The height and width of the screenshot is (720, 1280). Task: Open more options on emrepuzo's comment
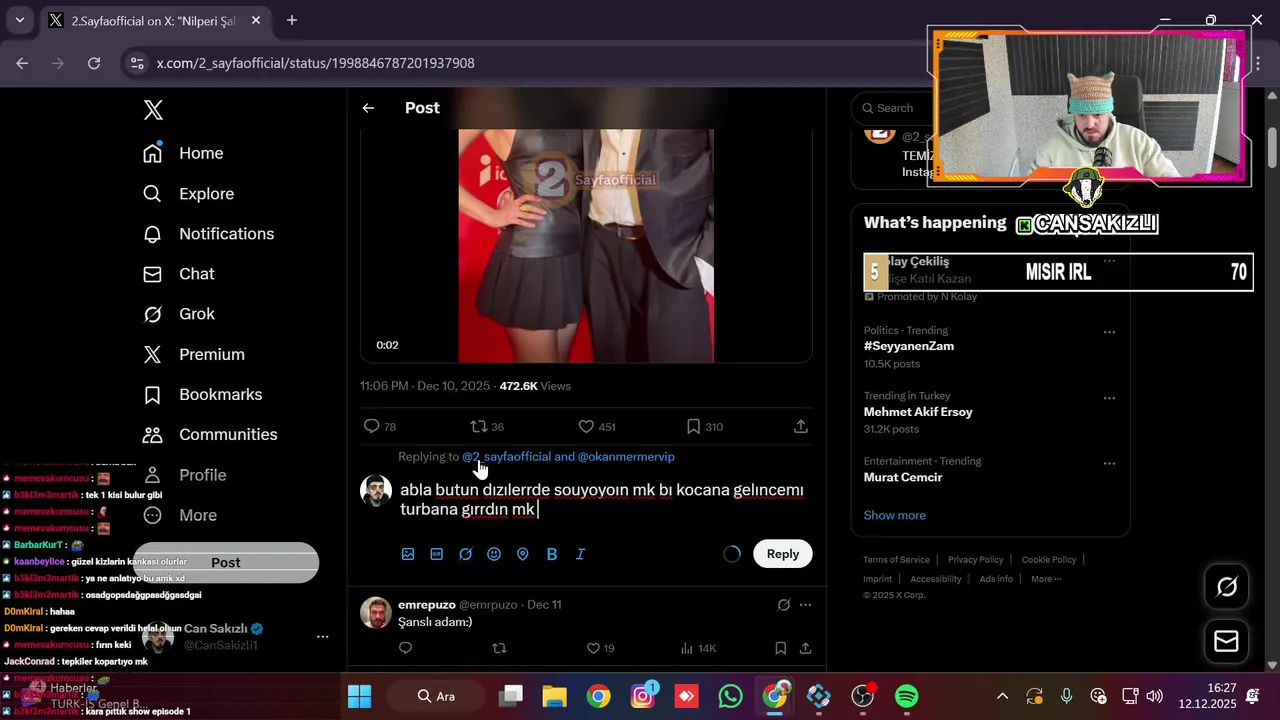click(806, 605)
